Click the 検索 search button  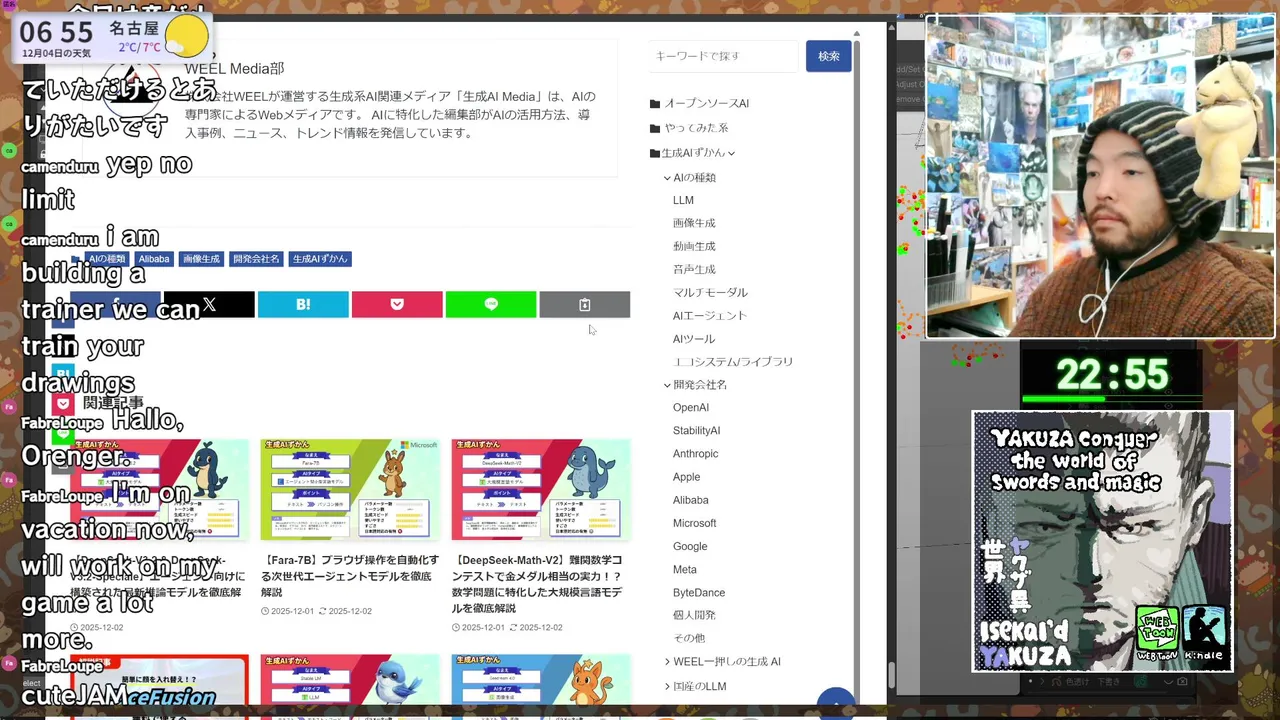[x=829, y=56]
